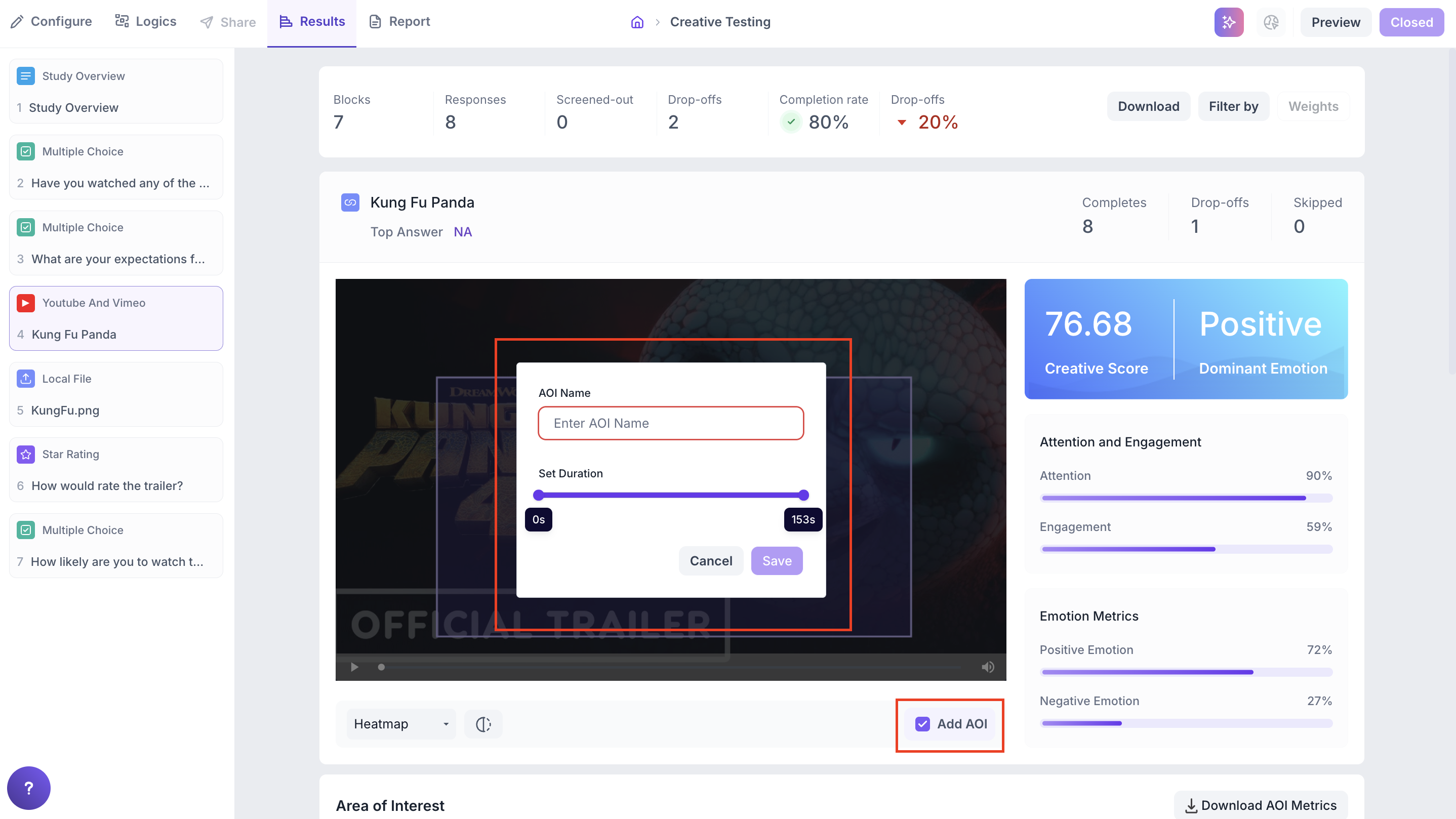This screenshot has width=1456, height=819.
Task: Switch to the Report tab
Action: tap(399, 21)
